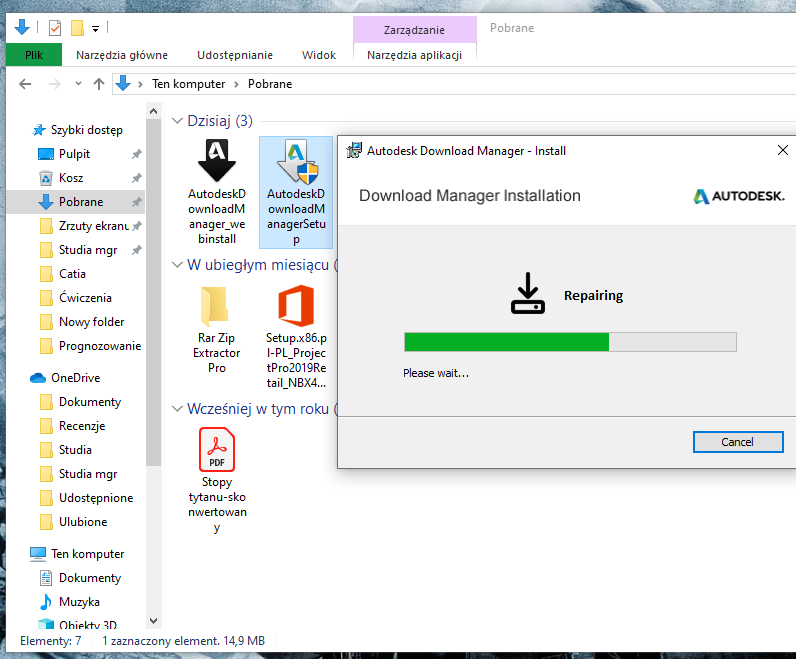Screen dimensions: 796x659
Task: Select the Office Setup.x86 ProjectPro2019 file
Action: coord(296,337)
